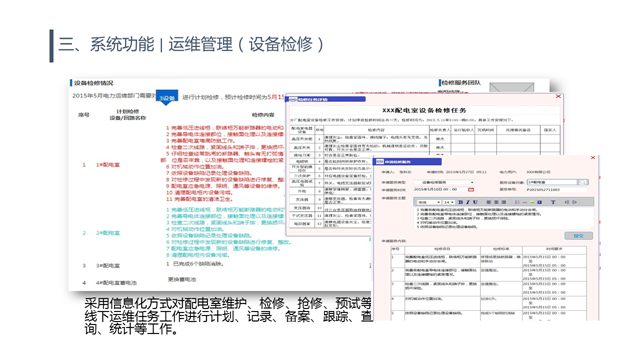
Task: Click the dark blue icon beside the image icon
Action: tap(540, 202)
